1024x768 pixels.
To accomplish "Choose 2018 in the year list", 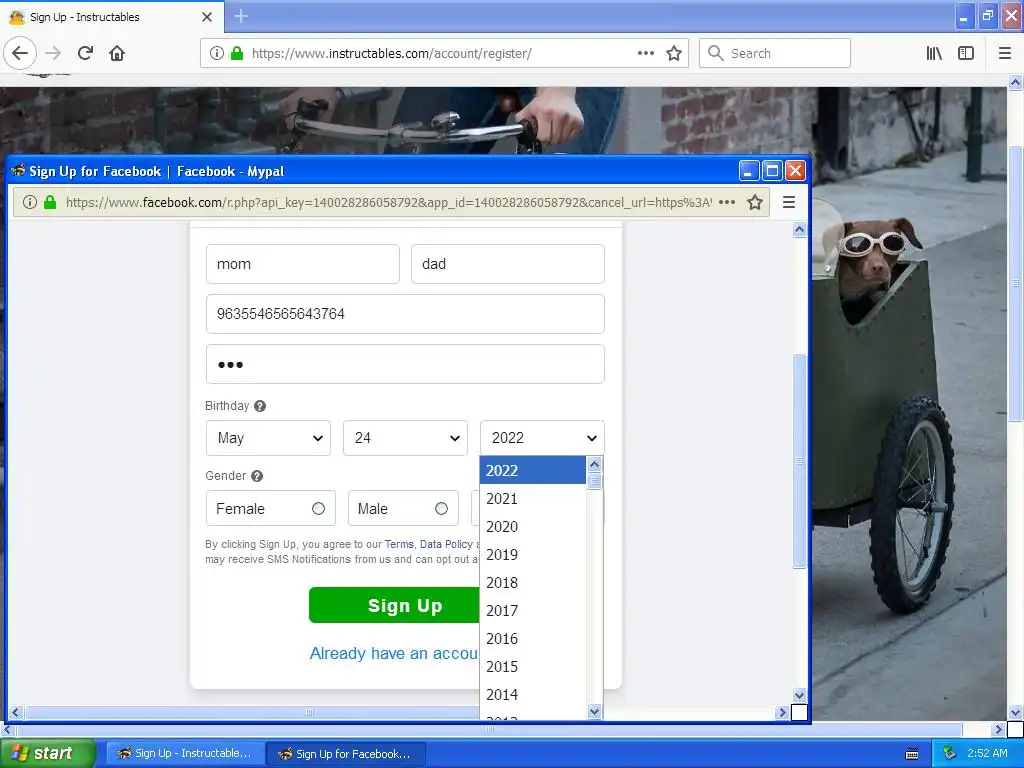I will (533, 583).
